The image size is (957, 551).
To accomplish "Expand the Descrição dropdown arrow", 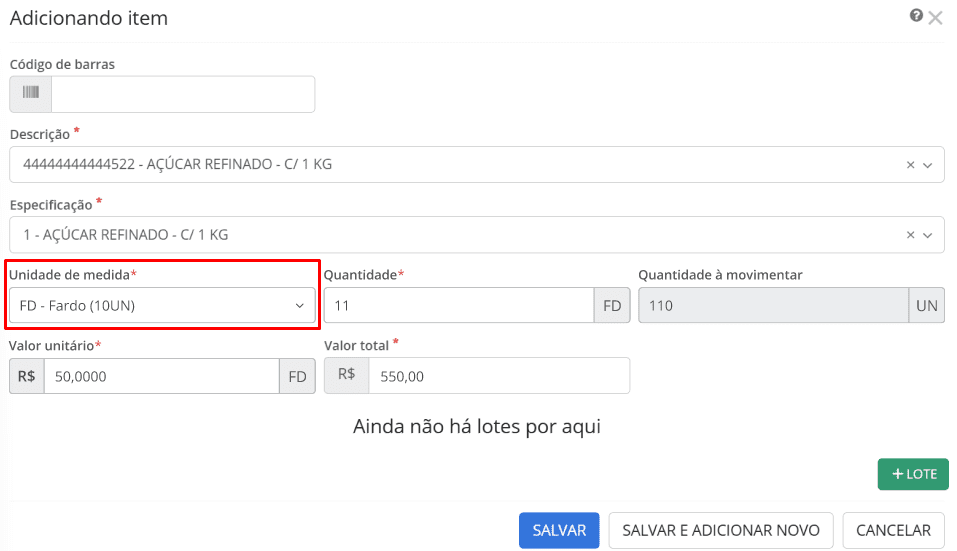I will (928, 165).
